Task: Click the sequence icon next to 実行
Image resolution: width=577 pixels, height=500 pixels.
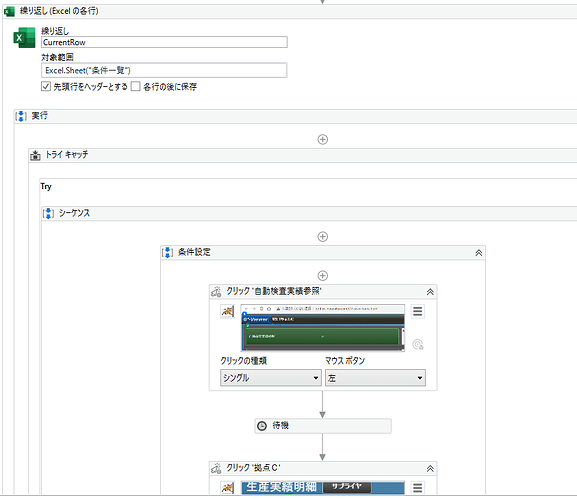Action: pos(21,116)
